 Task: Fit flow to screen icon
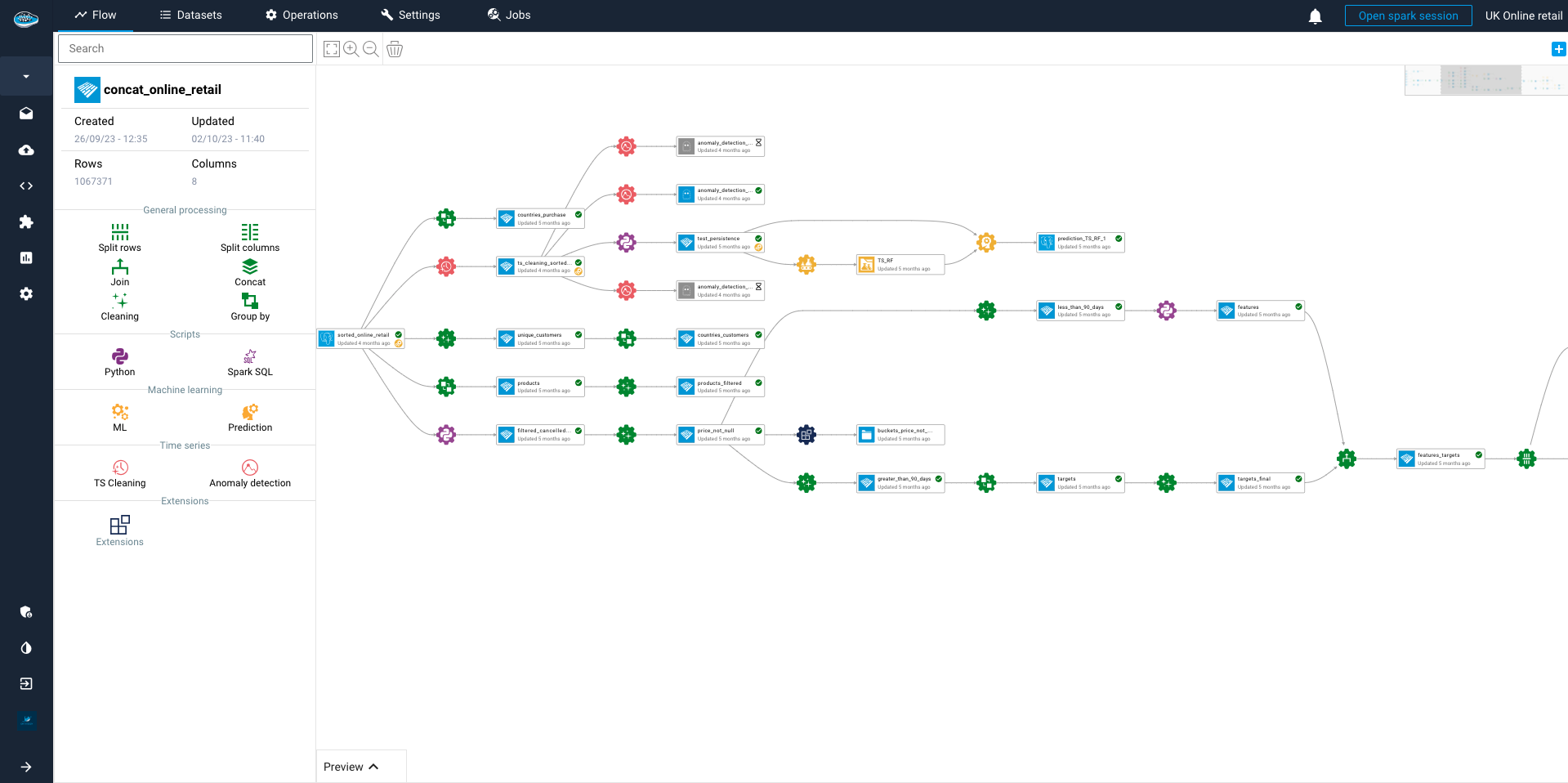[x=332, y=49]
